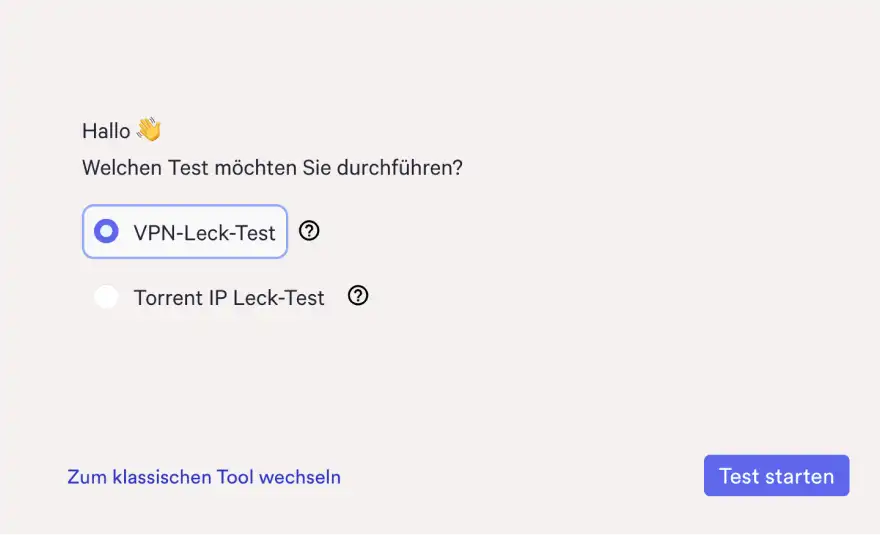Viewport: 880px width, 535px height.
Task: Select the Torrent IP Leck-Test radio button
Action: (106, 297)
